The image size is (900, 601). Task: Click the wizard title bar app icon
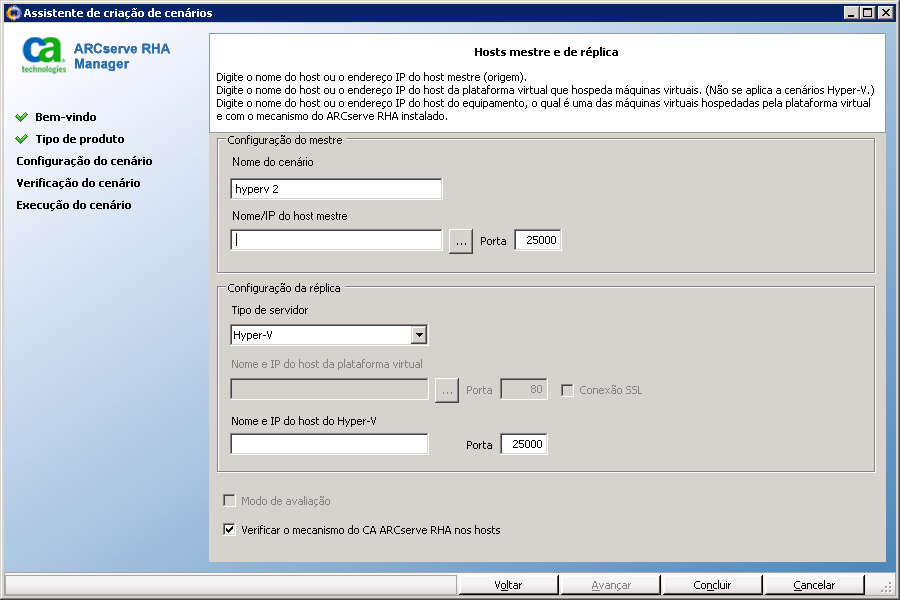[x=13, y=13]
